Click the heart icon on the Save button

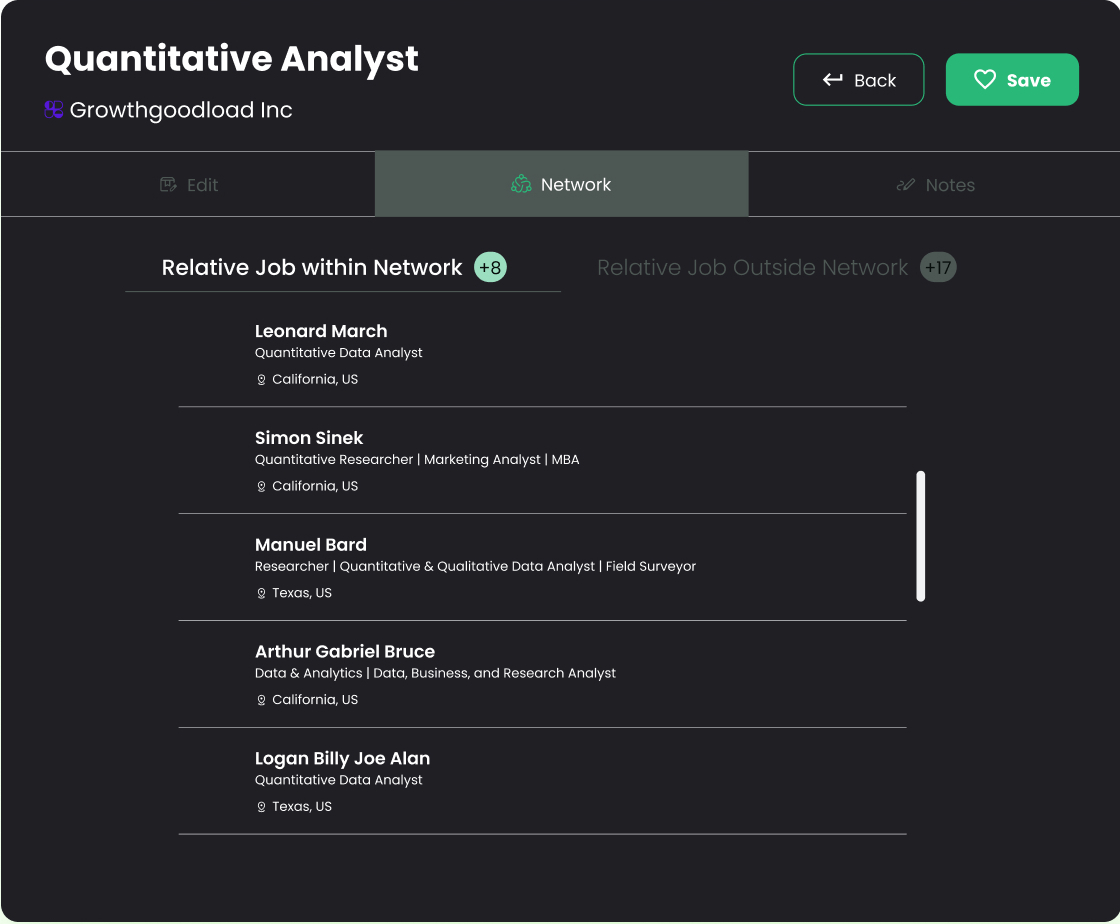coord(985,79)
